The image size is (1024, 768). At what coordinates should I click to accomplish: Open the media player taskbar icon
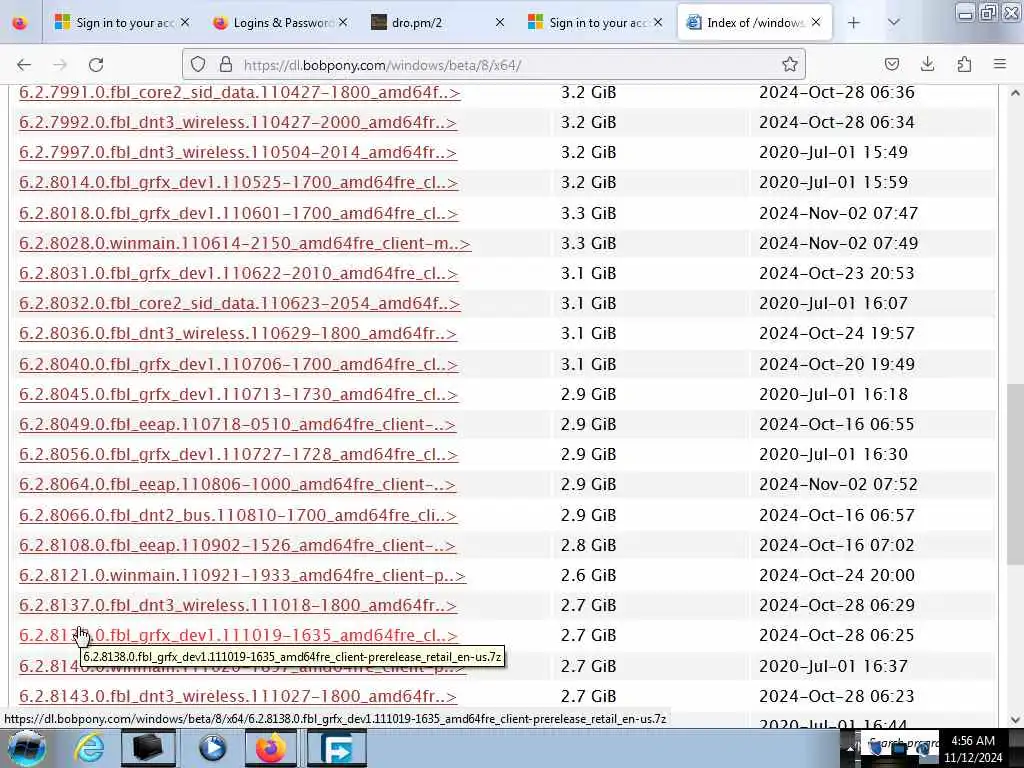tap(212, 748)
